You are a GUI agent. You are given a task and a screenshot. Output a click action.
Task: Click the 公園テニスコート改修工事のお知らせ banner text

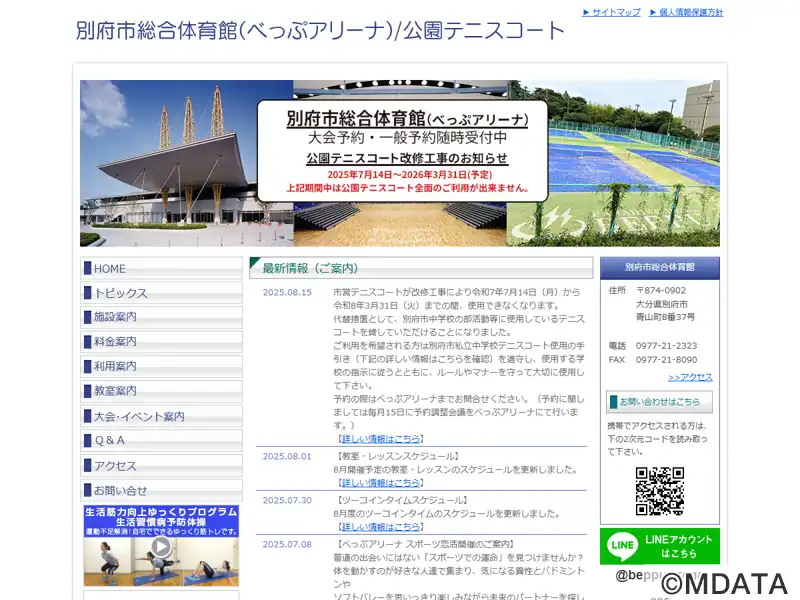(407, 158)
